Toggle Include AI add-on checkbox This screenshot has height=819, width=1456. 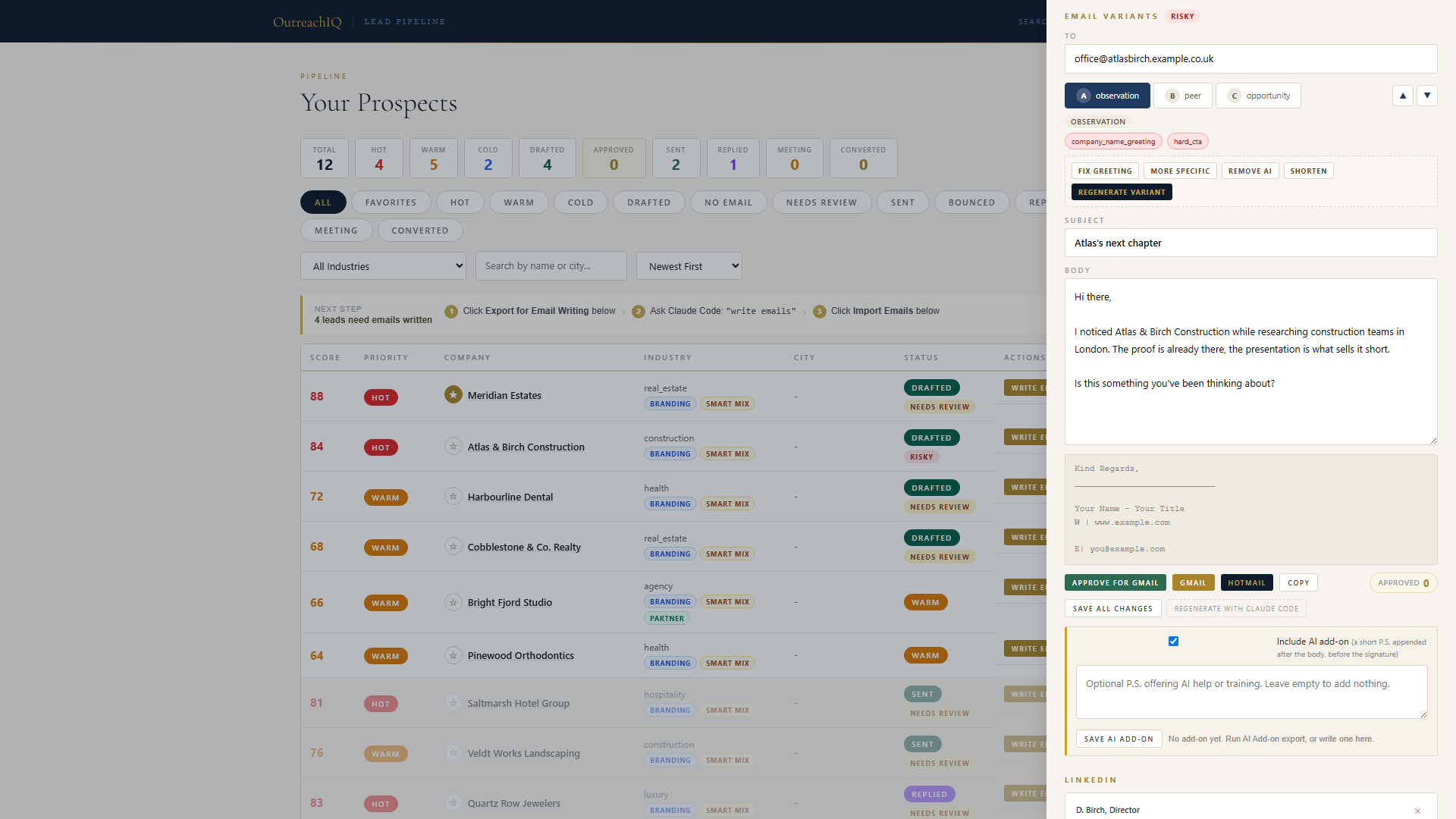1173,642
